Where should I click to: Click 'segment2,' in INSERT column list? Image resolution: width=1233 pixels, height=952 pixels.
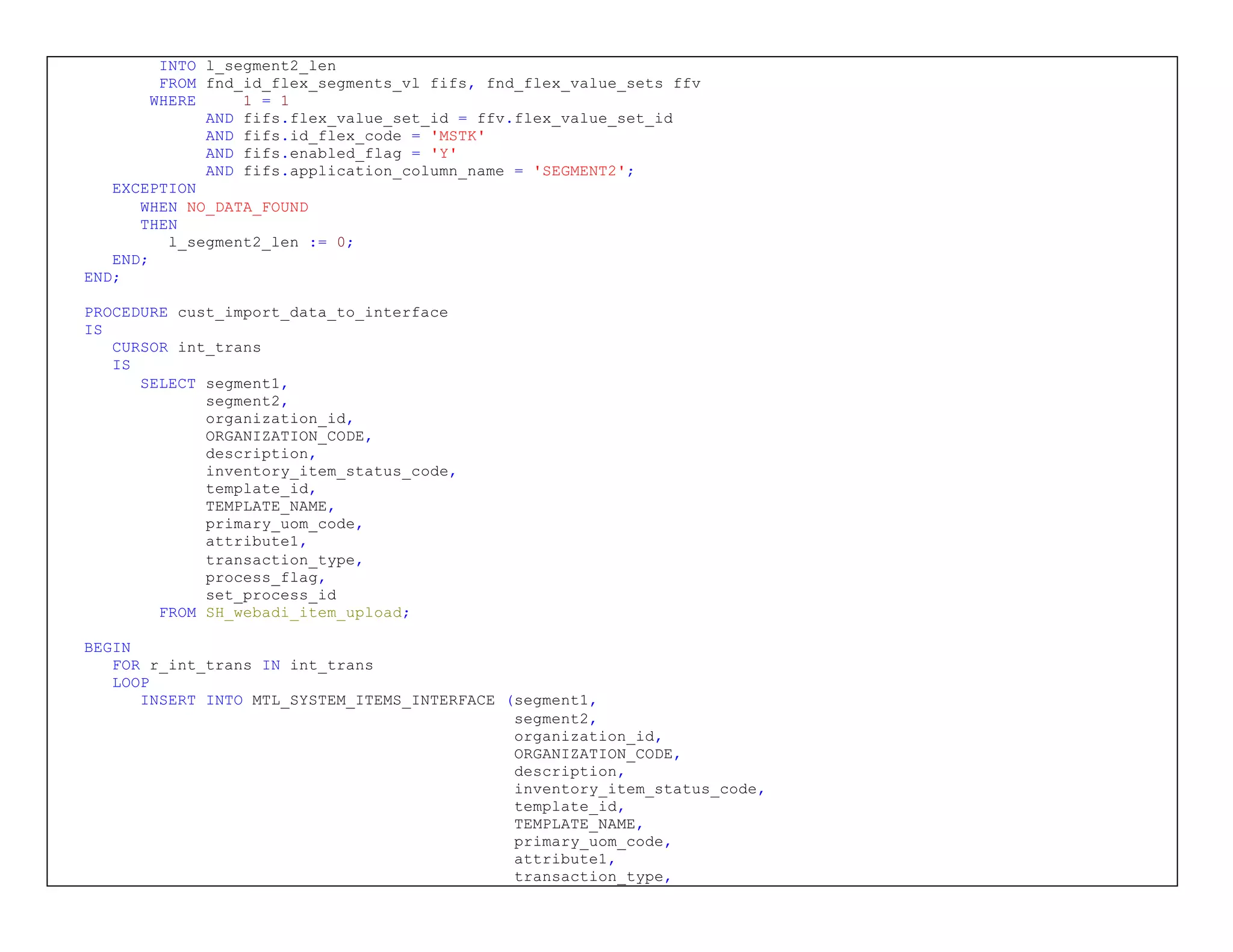click(555, 719)
